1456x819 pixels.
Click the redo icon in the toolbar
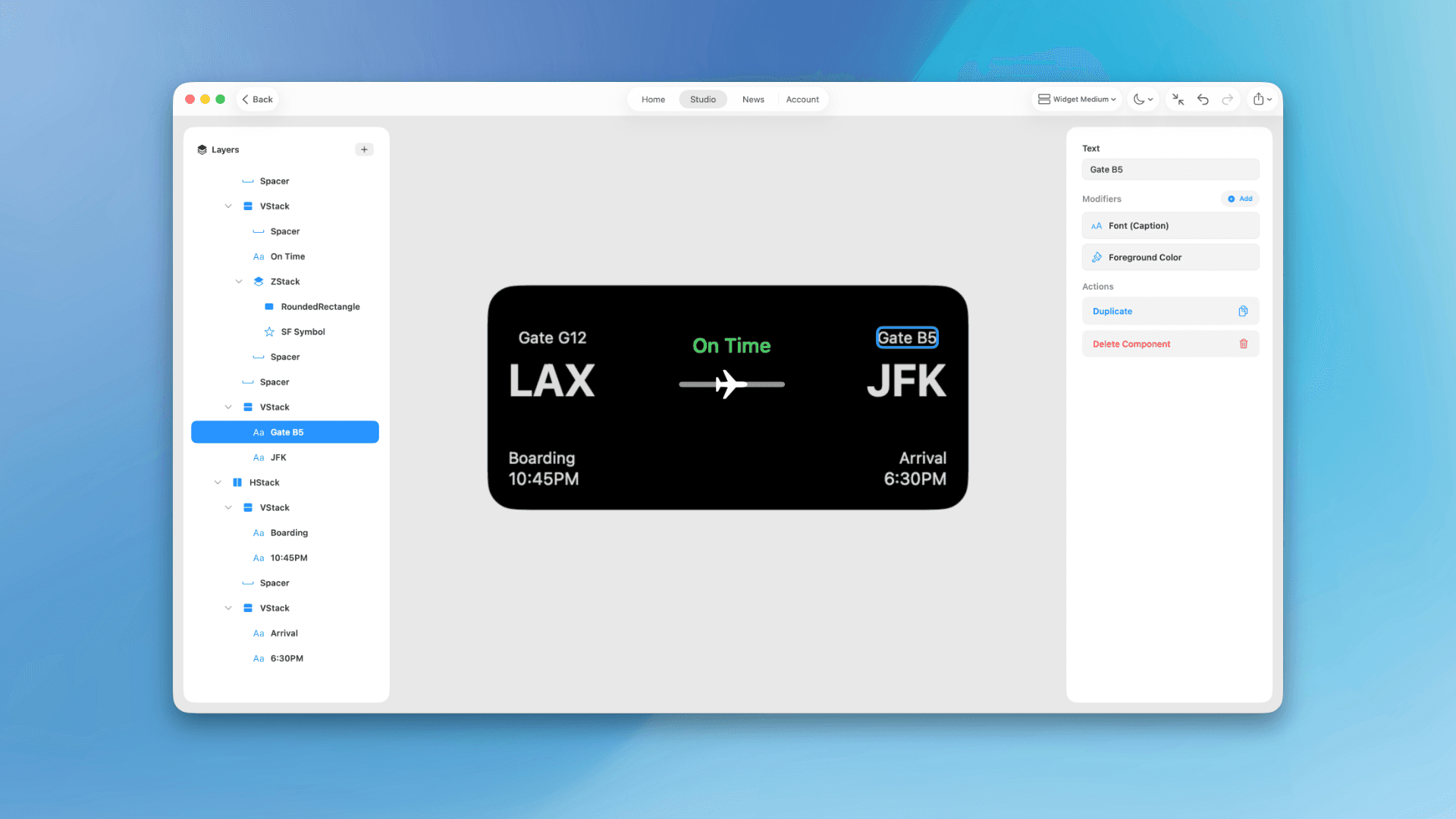click(1228, 99)
